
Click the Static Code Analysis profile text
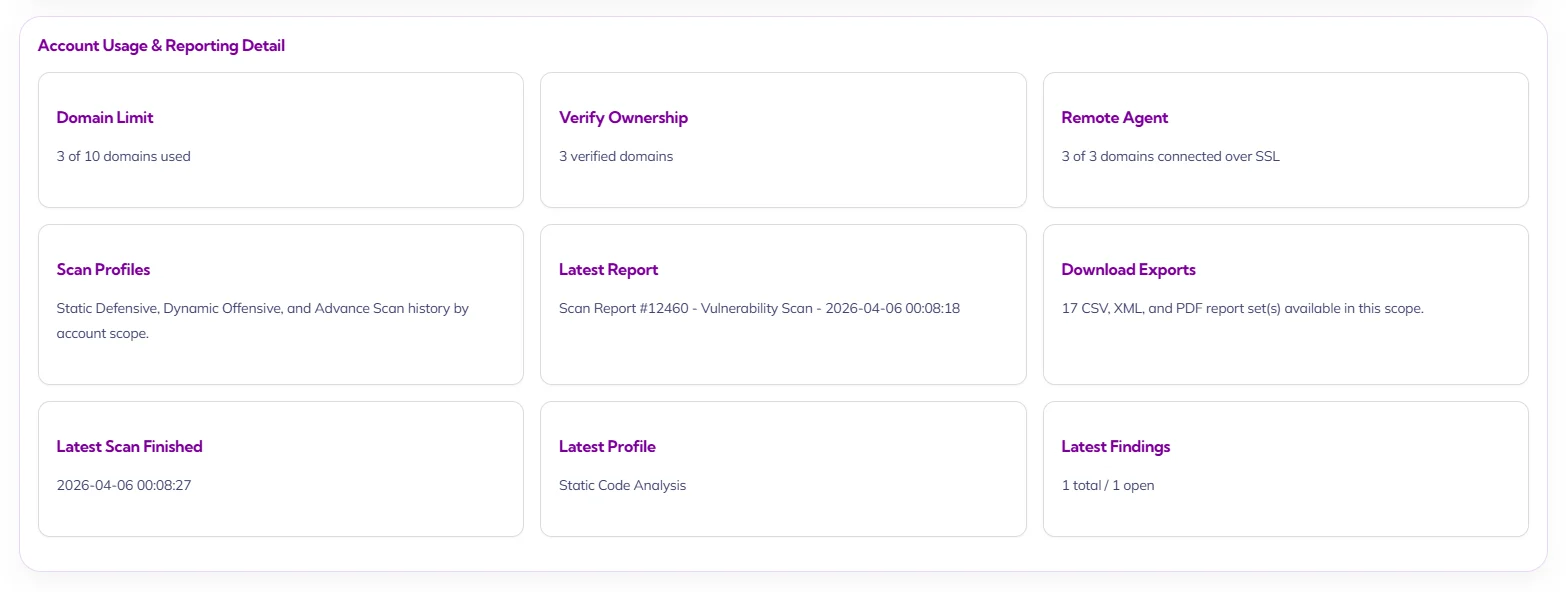622,486
